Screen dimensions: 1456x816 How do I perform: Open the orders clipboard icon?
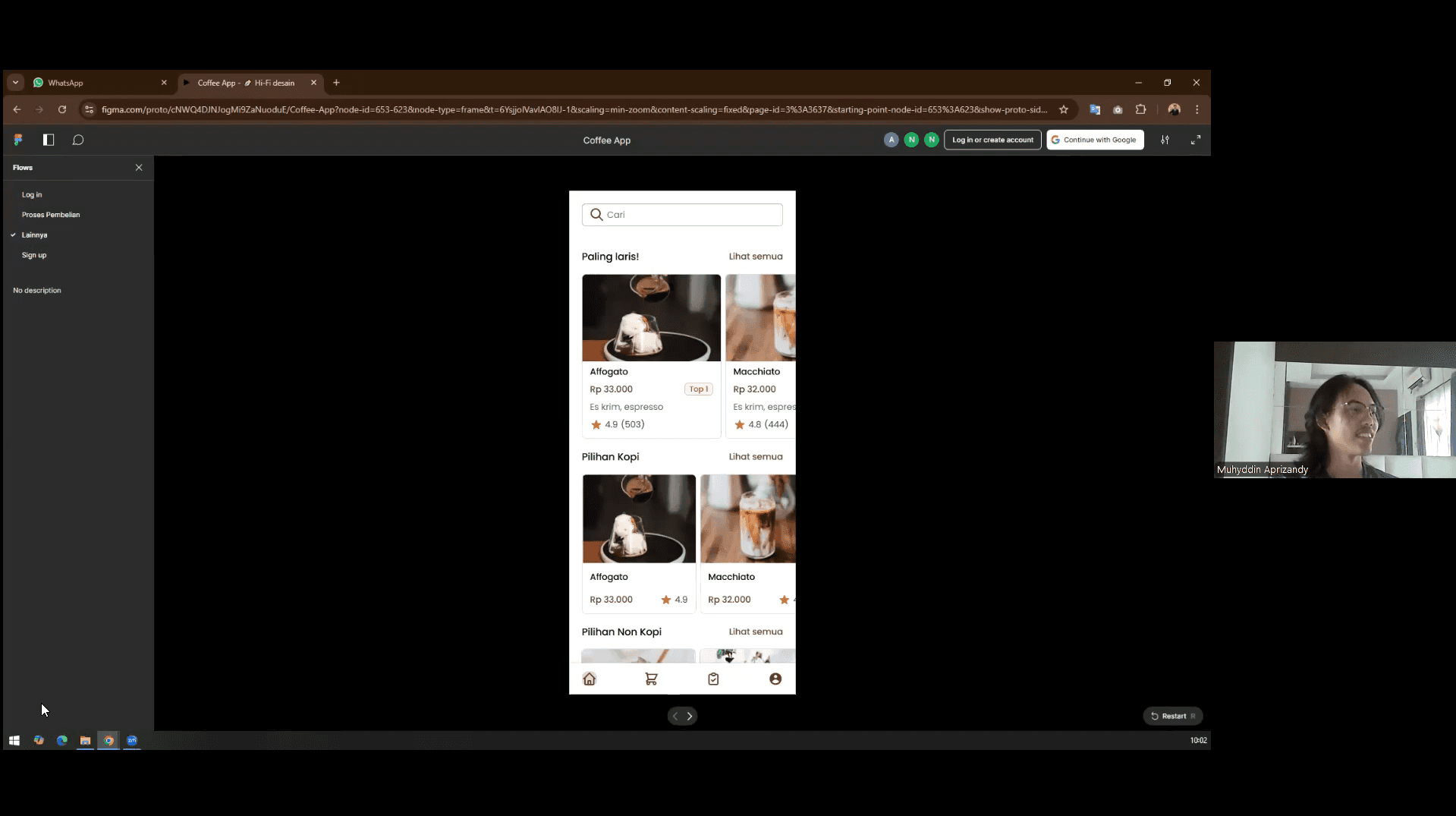[713, 679]
